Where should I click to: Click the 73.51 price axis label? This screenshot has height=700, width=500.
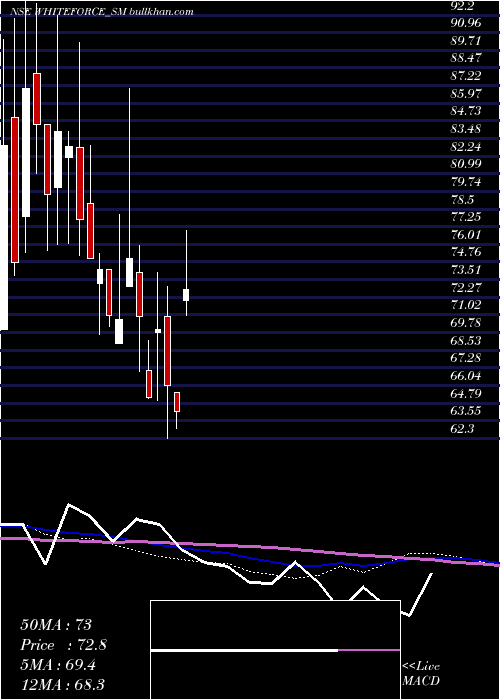[x=466, y=270]
